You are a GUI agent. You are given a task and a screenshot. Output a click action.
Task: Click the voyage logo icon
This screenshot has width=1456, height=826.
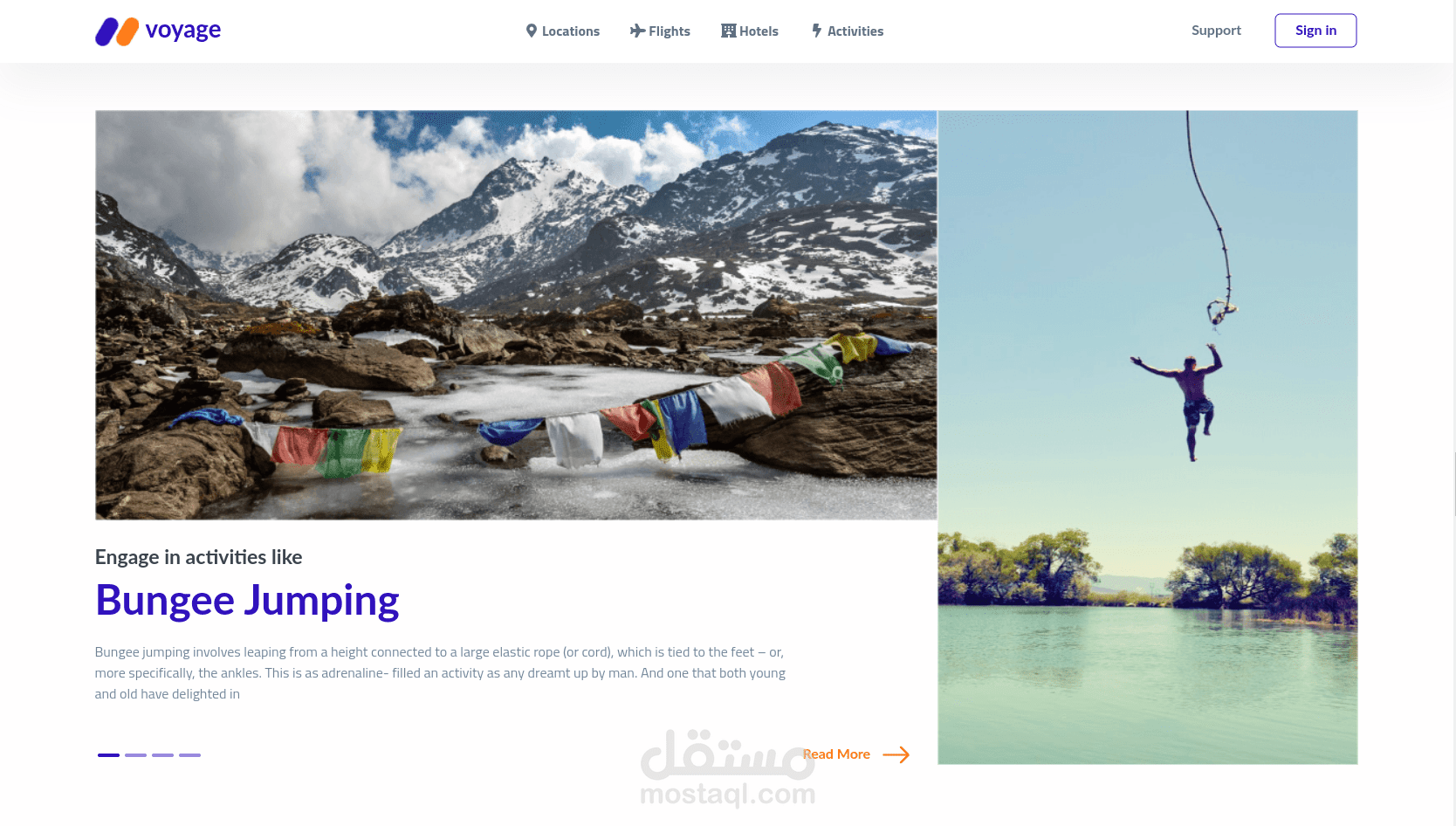click(117, 31)
